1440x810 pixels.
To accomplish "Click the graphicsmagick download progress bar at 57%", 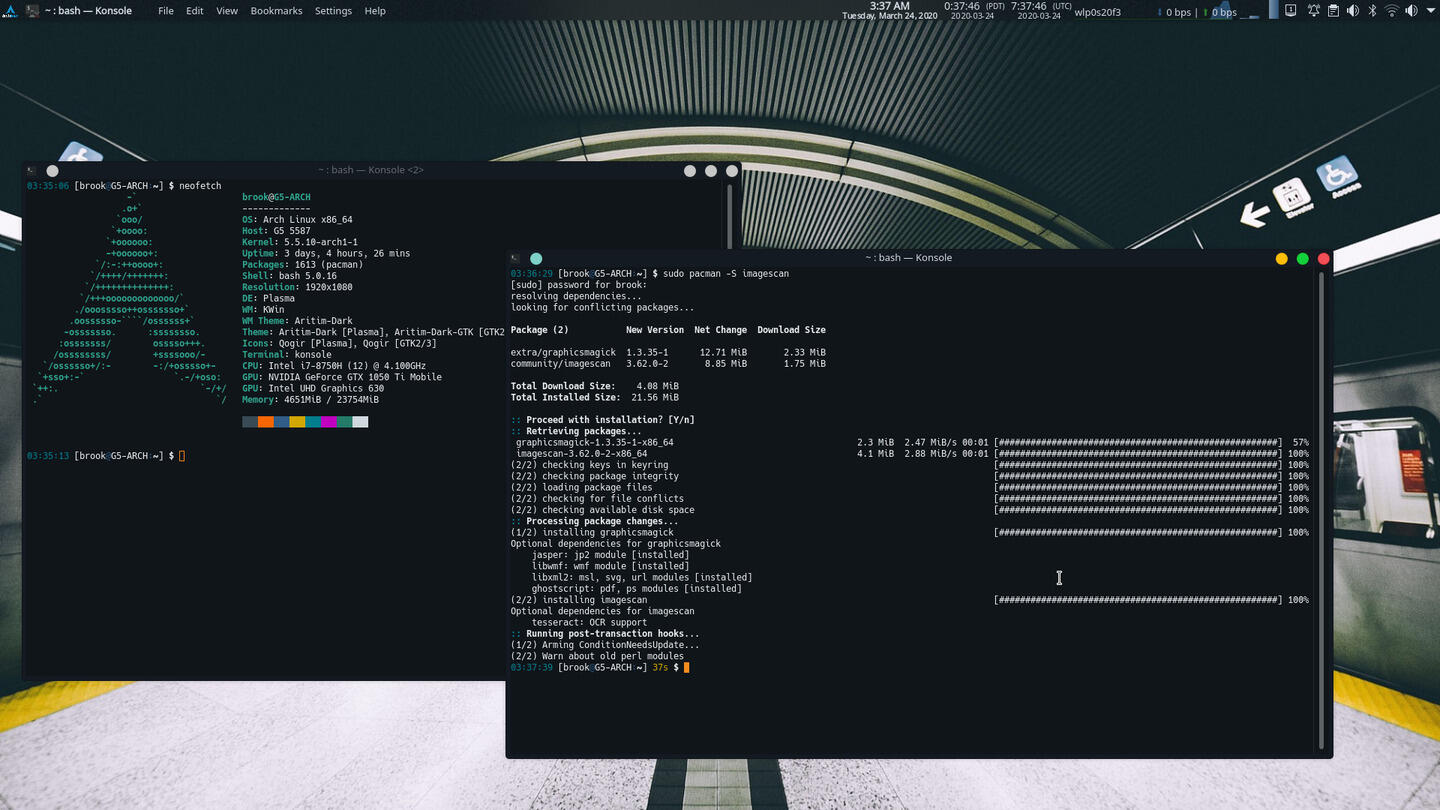I will point(1138,442).
